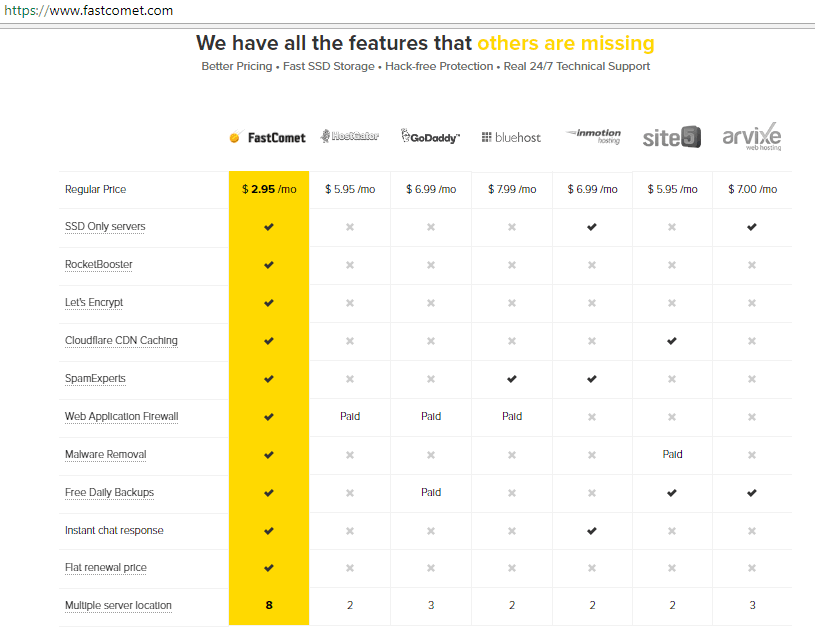Click GoDaddy's 3 server locations value
Viewport: 815px width, 629px height.
coord(431,605)
